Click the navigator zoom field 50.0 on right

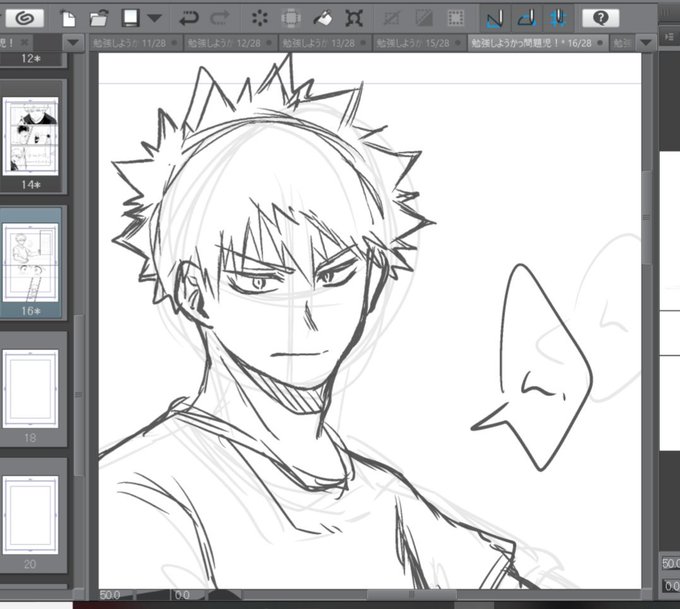click(x=671, y=563)
